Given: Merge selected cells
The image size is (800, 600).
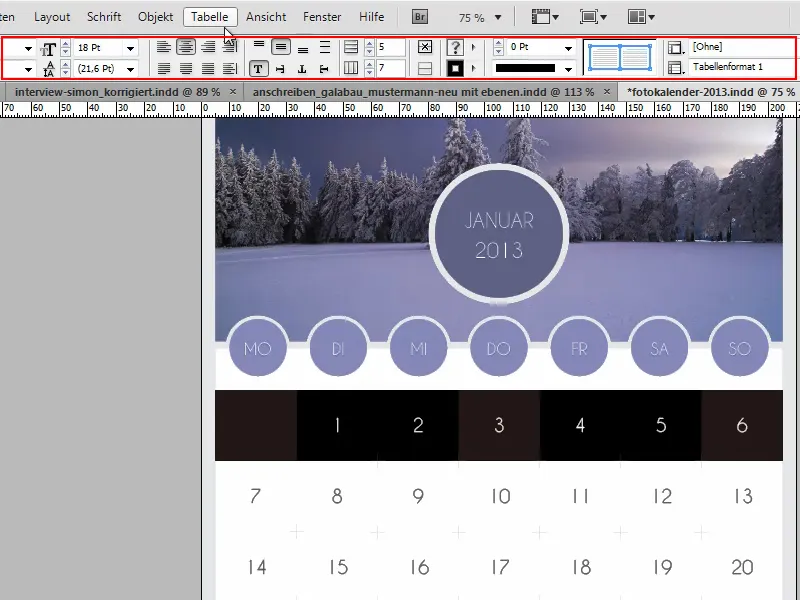Looking at the screenshot, I should 425,47.
